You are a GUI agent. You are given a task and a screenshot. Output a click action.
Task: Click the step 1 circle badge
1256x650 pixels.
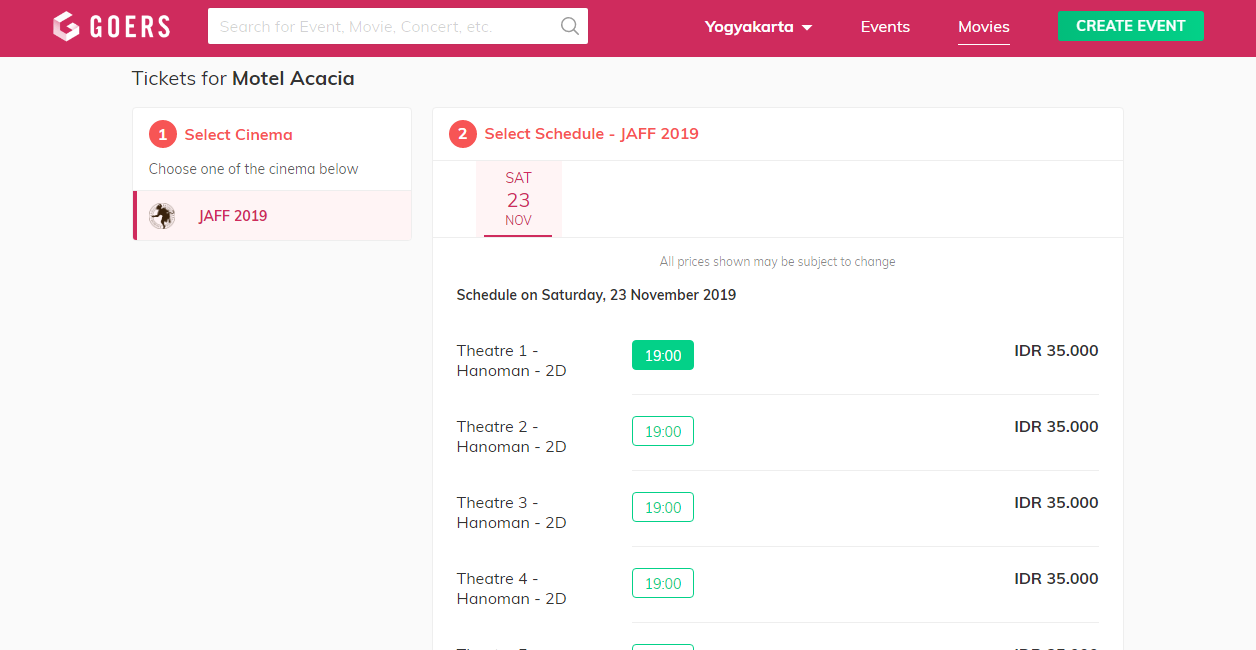click(x=162, y=134)
